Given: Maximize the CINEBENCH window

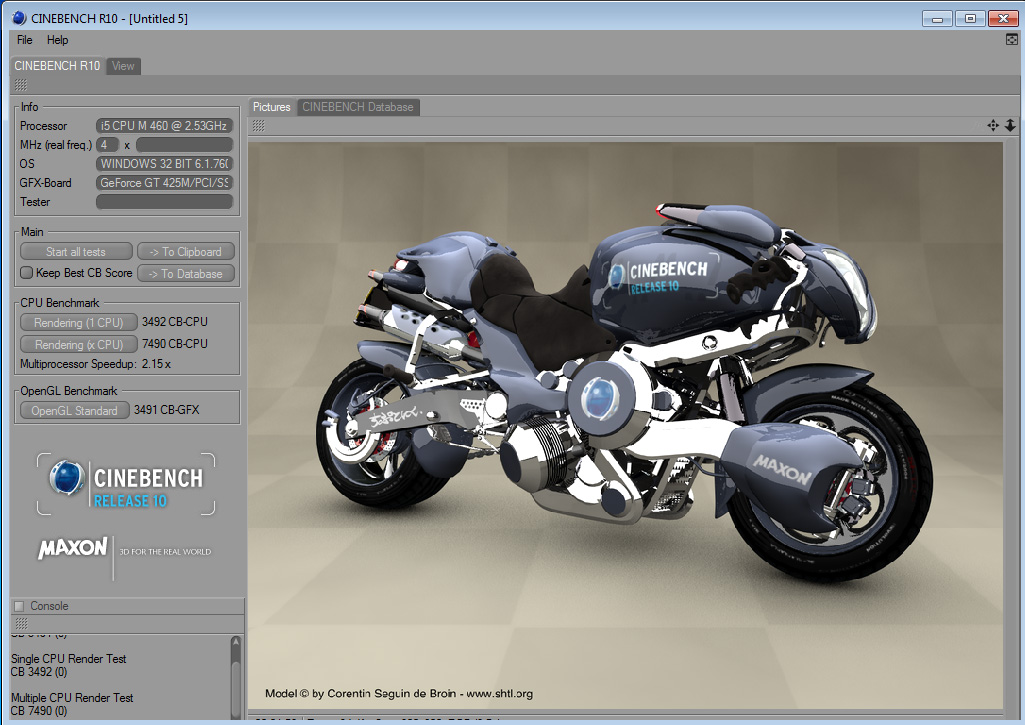Looking at the screenshot, I should (x=970, y=18).
